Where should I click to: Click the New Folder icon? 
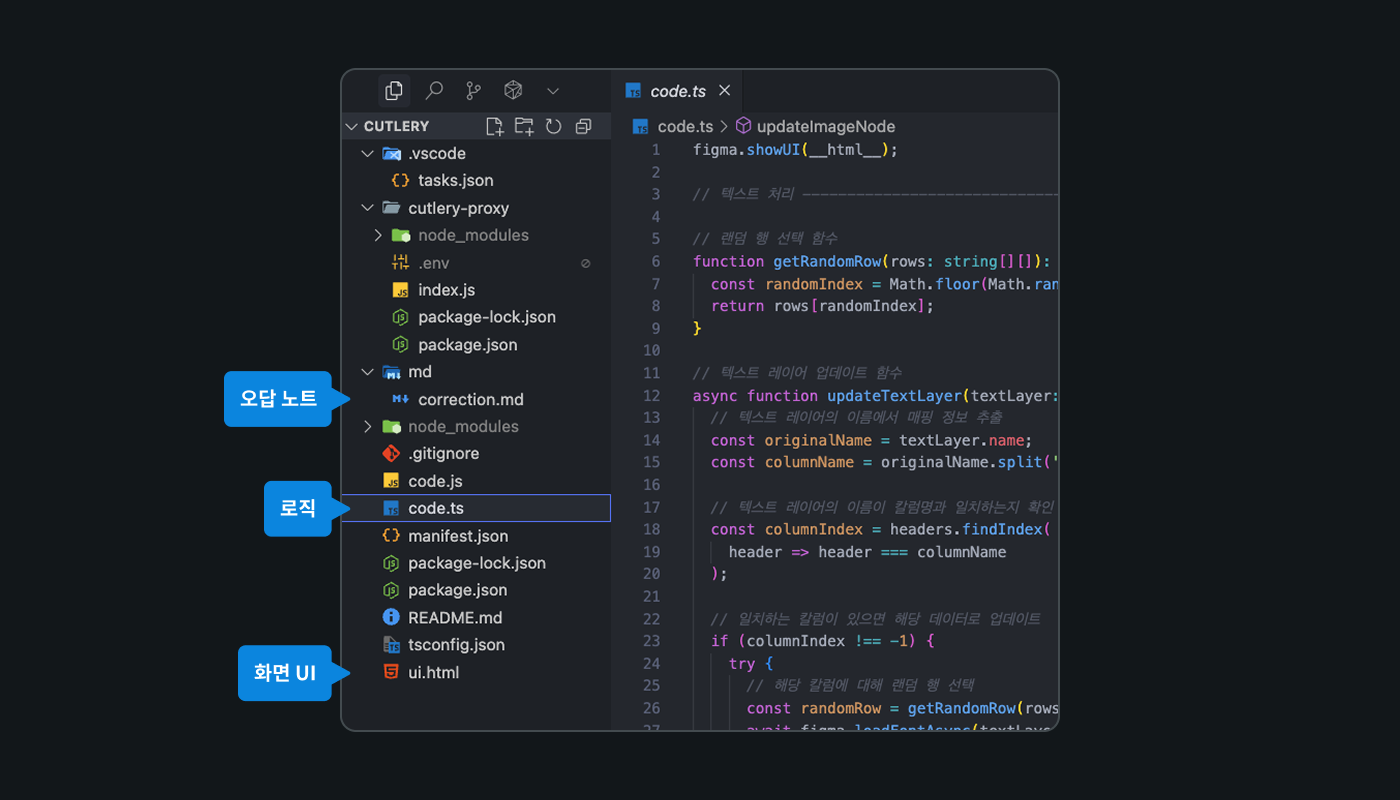524,126
